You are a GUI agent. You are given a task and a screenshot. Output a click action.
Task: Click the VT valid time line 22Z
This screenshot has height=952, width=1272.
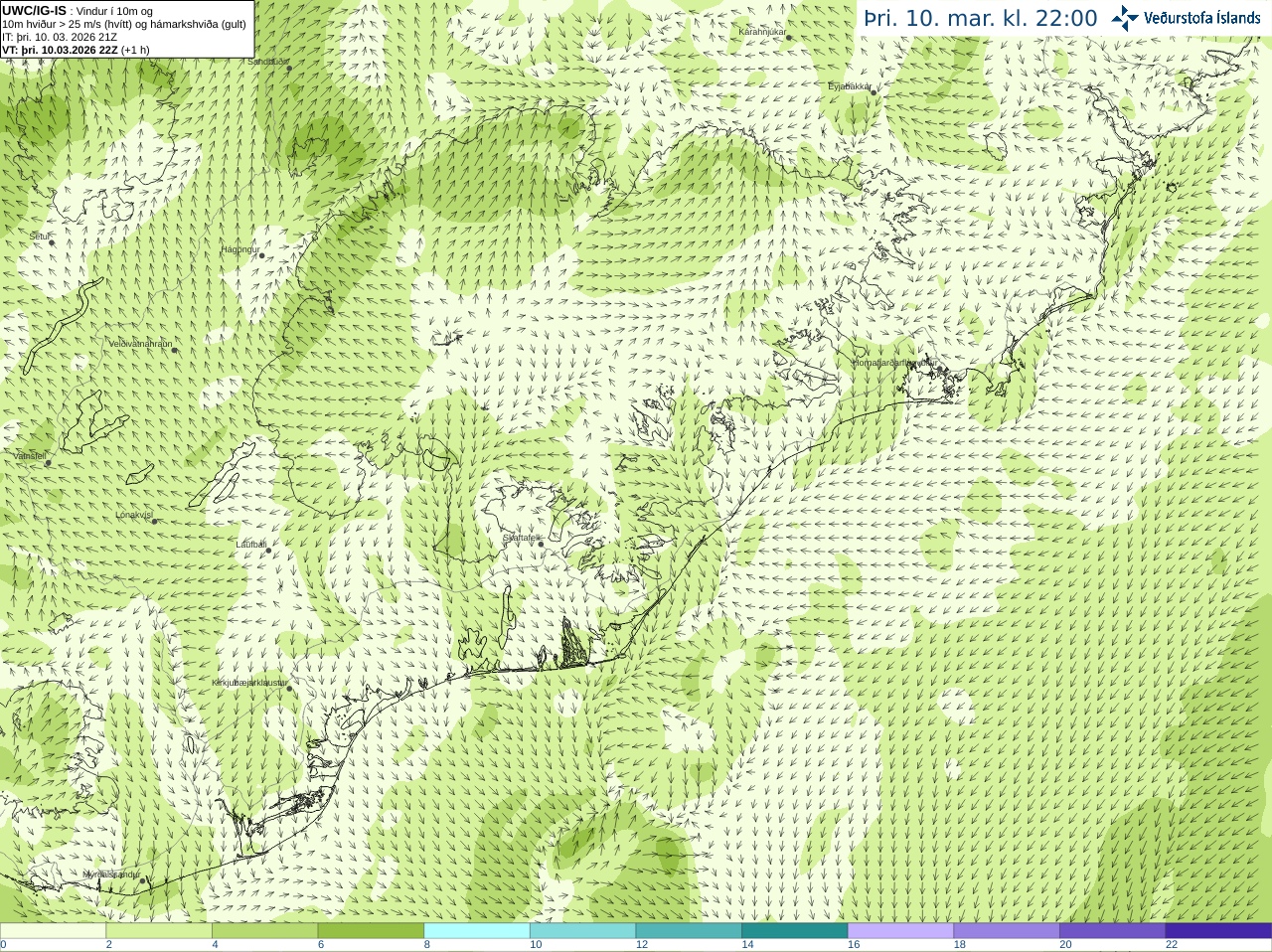pyautogui.click(x=76, y=50)
